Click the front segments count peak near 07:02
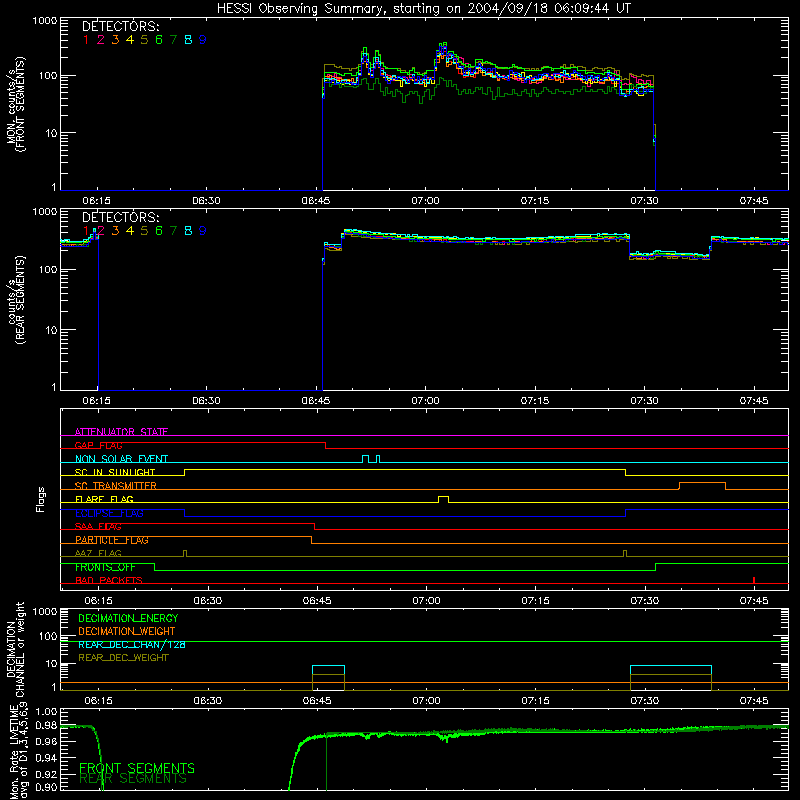The image size is (800, 800). 443,47
